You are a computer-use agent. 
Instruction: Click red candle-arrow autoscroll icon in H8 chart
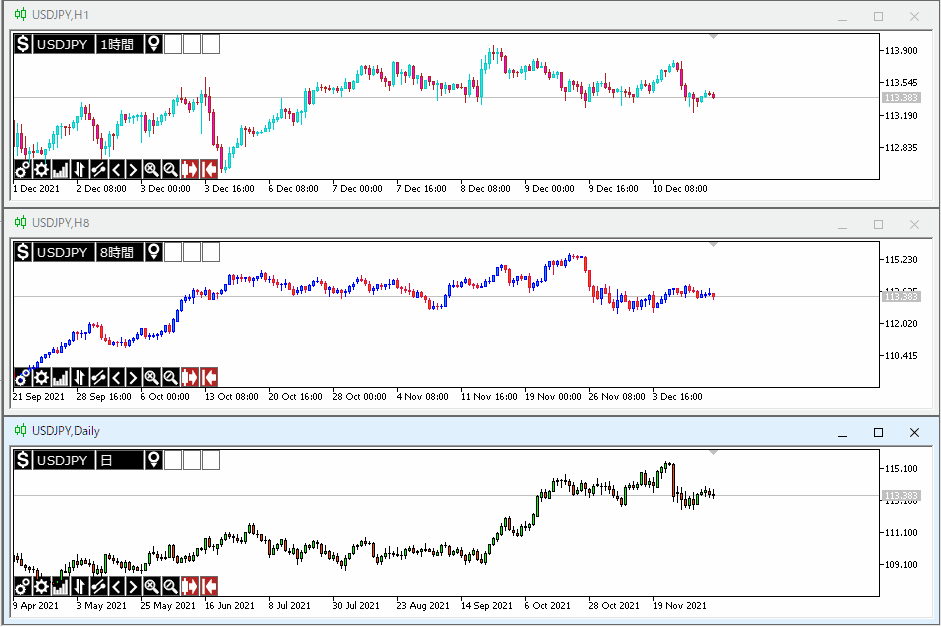[190, 377]
